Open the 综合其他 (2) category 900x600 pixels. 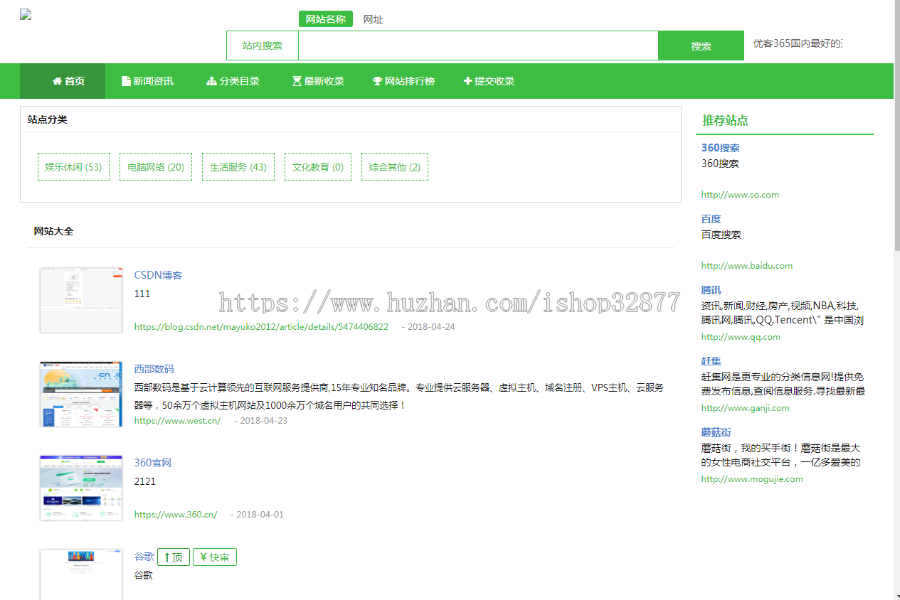pos(395,167)
